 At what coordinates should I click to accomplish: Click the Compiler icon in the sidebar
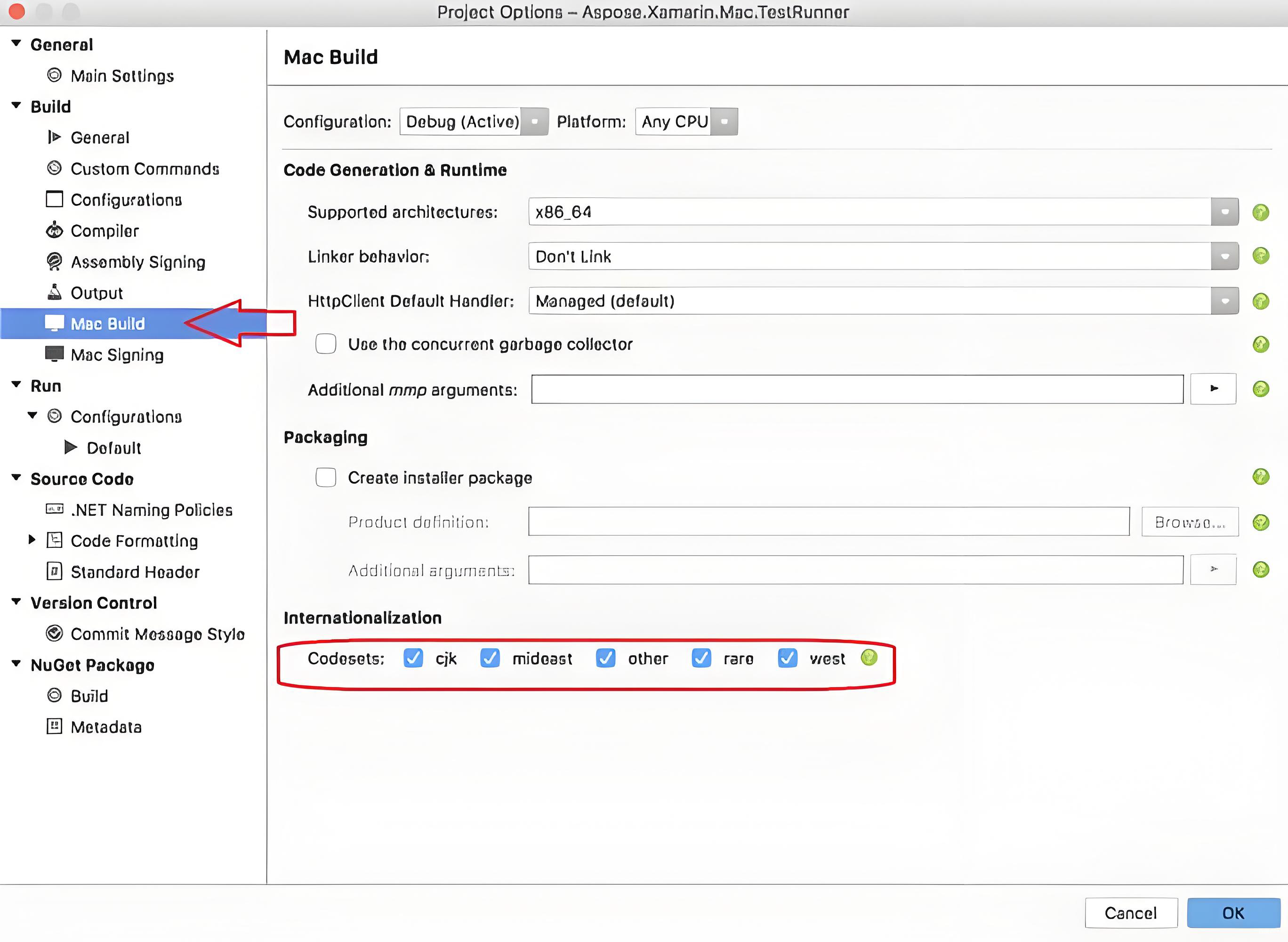click(x=54, y=230)
